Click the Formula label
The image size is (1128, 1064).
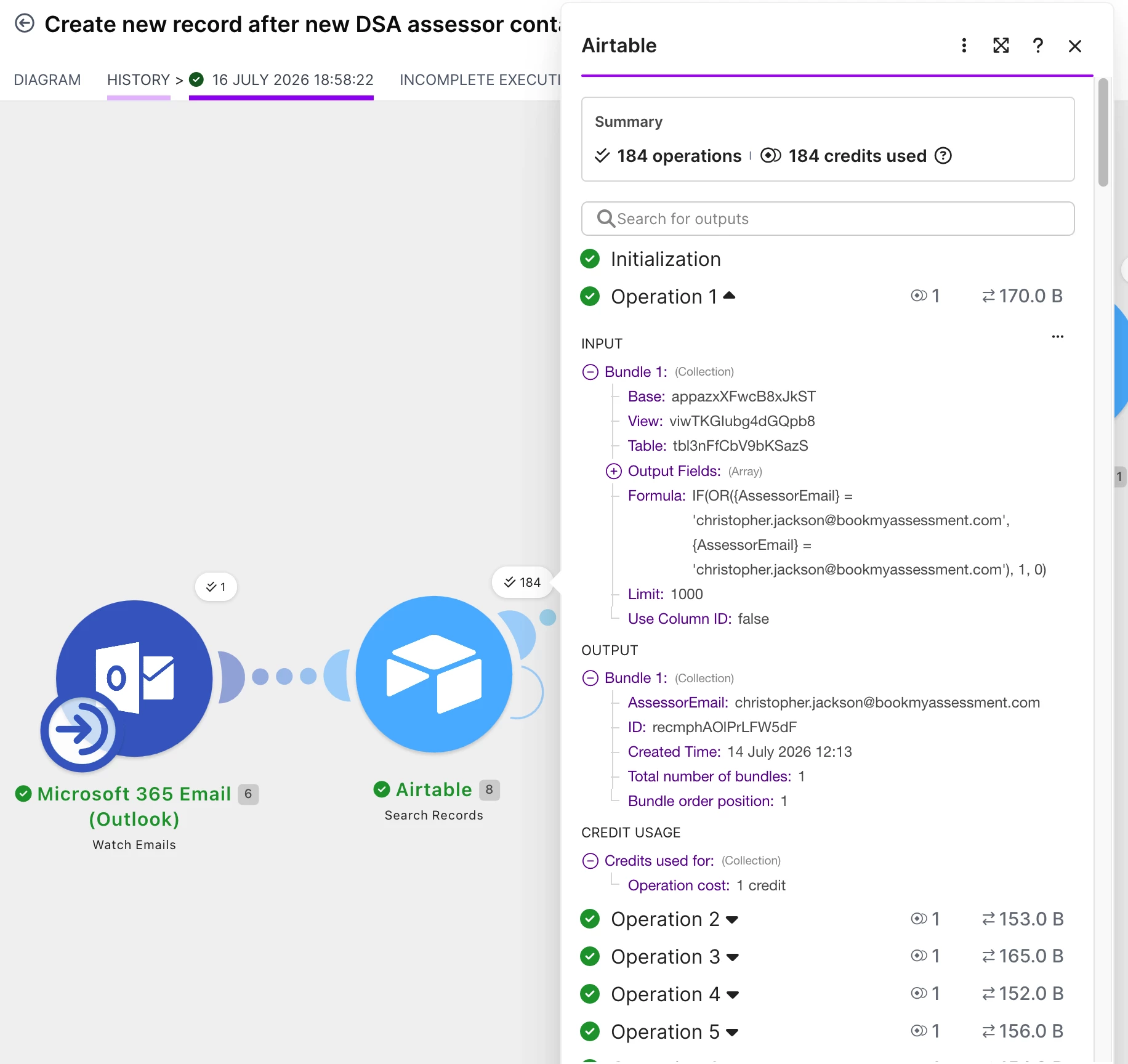656,496
